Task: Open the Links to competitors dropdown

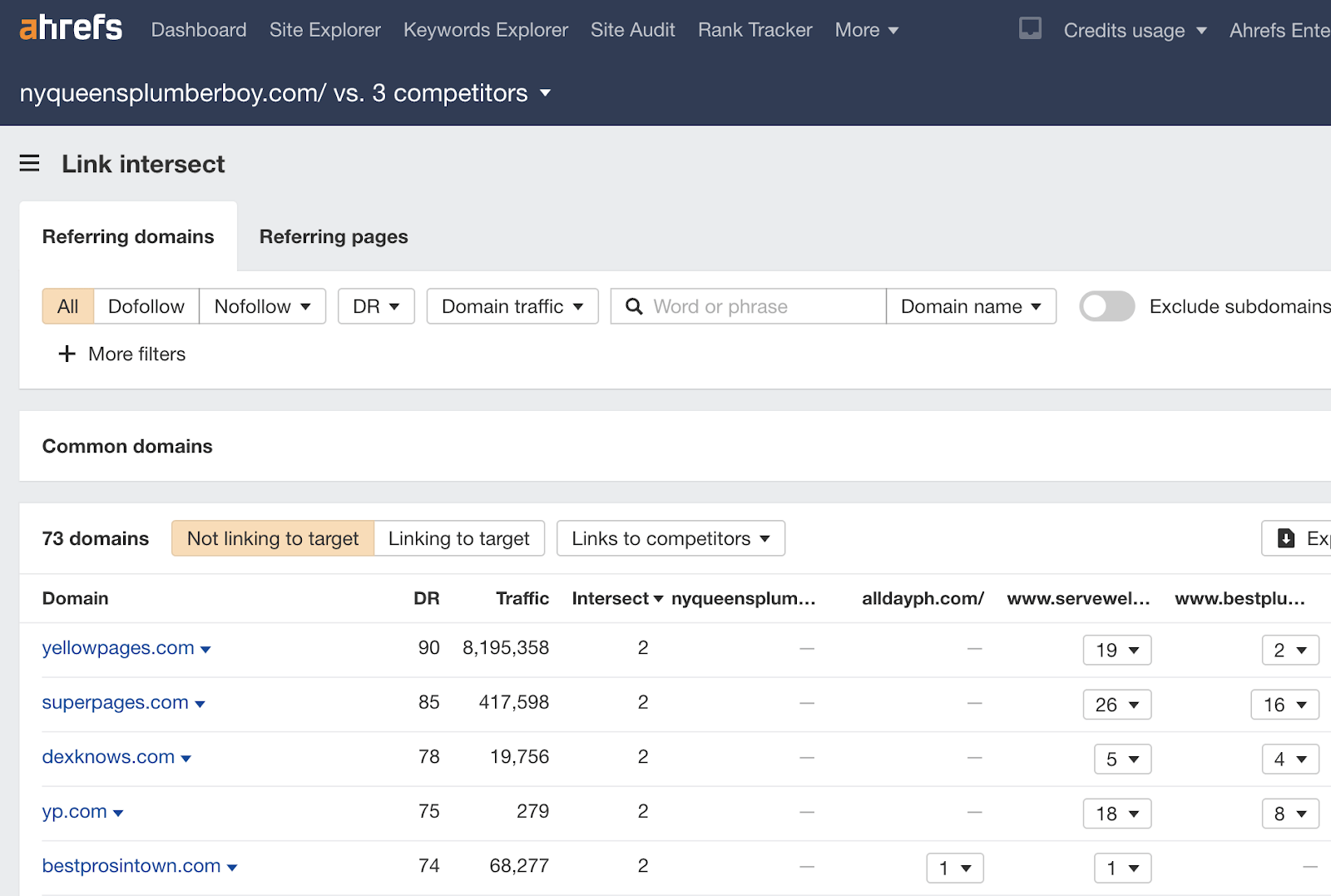Action: click(x=670, y=538)
